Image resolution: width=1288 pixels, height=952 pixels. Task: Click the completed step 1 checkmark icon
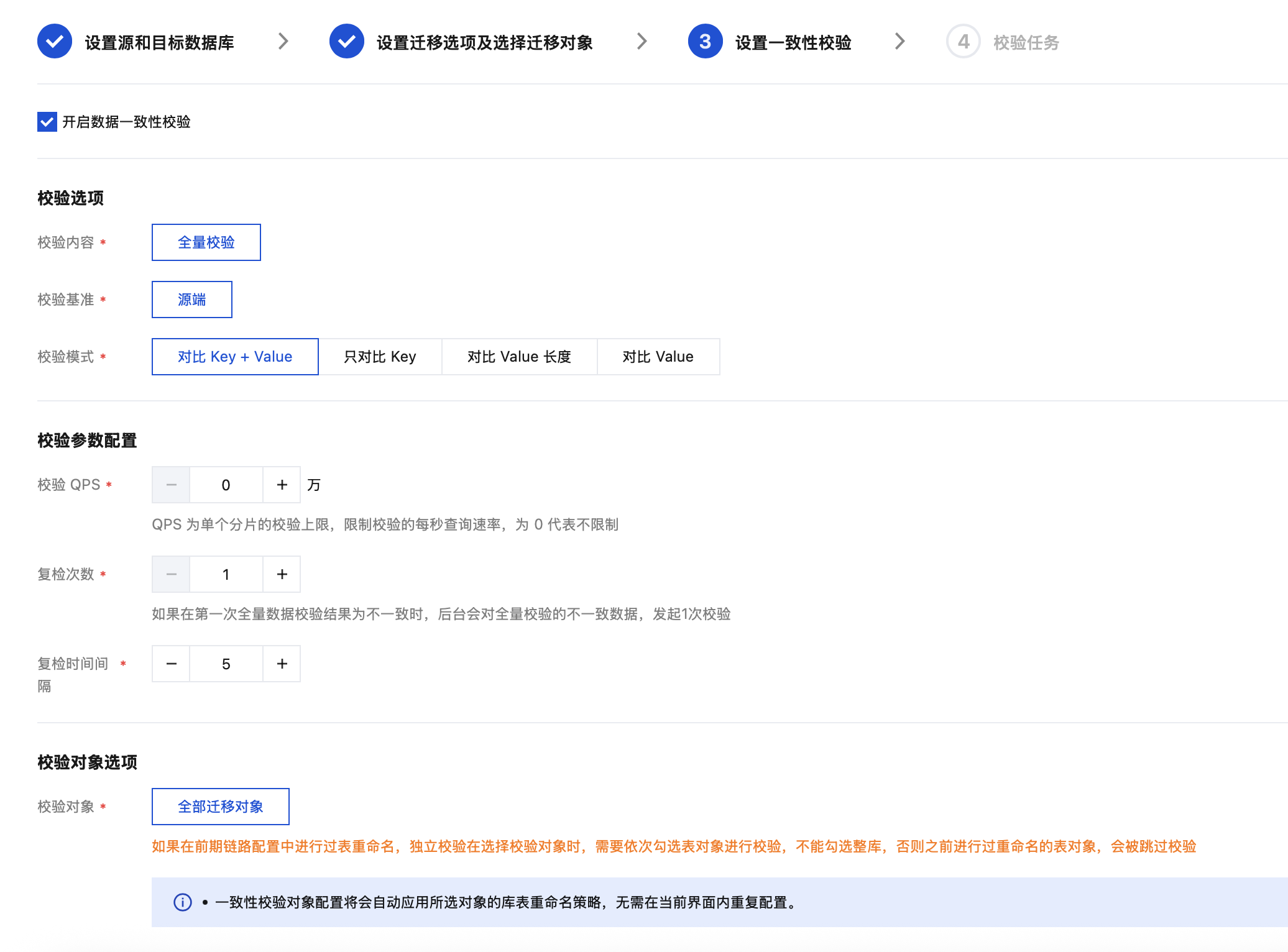click(55, 42)
